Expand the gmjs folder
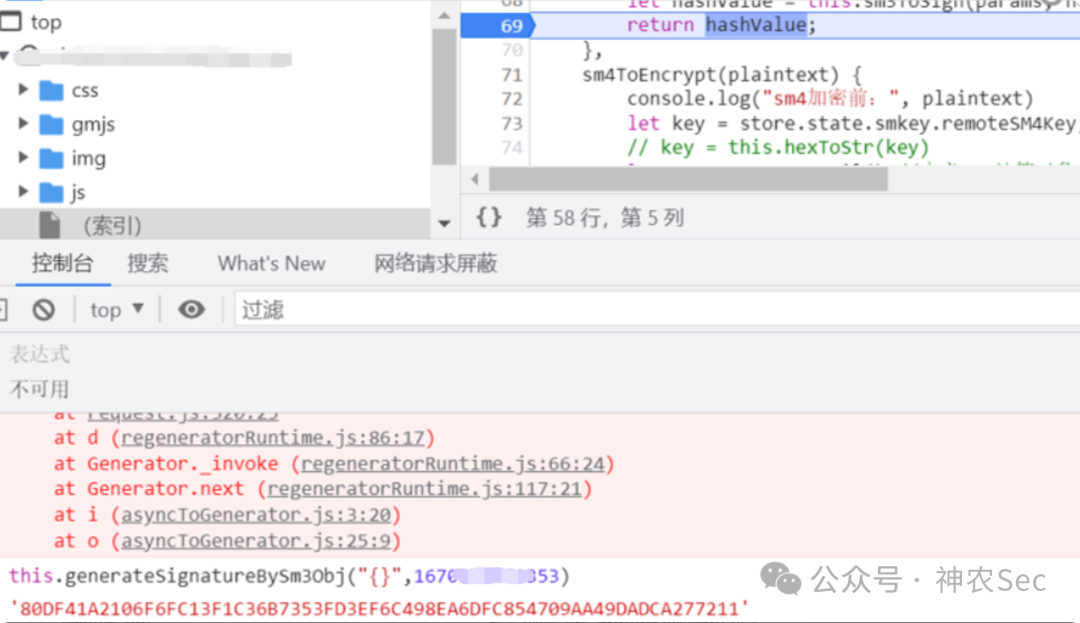 click(23, 124)
